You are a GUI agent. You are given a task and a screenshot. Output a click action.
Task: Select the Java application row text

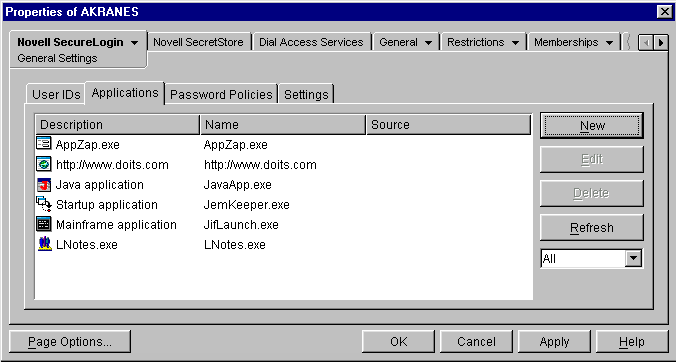100,185
